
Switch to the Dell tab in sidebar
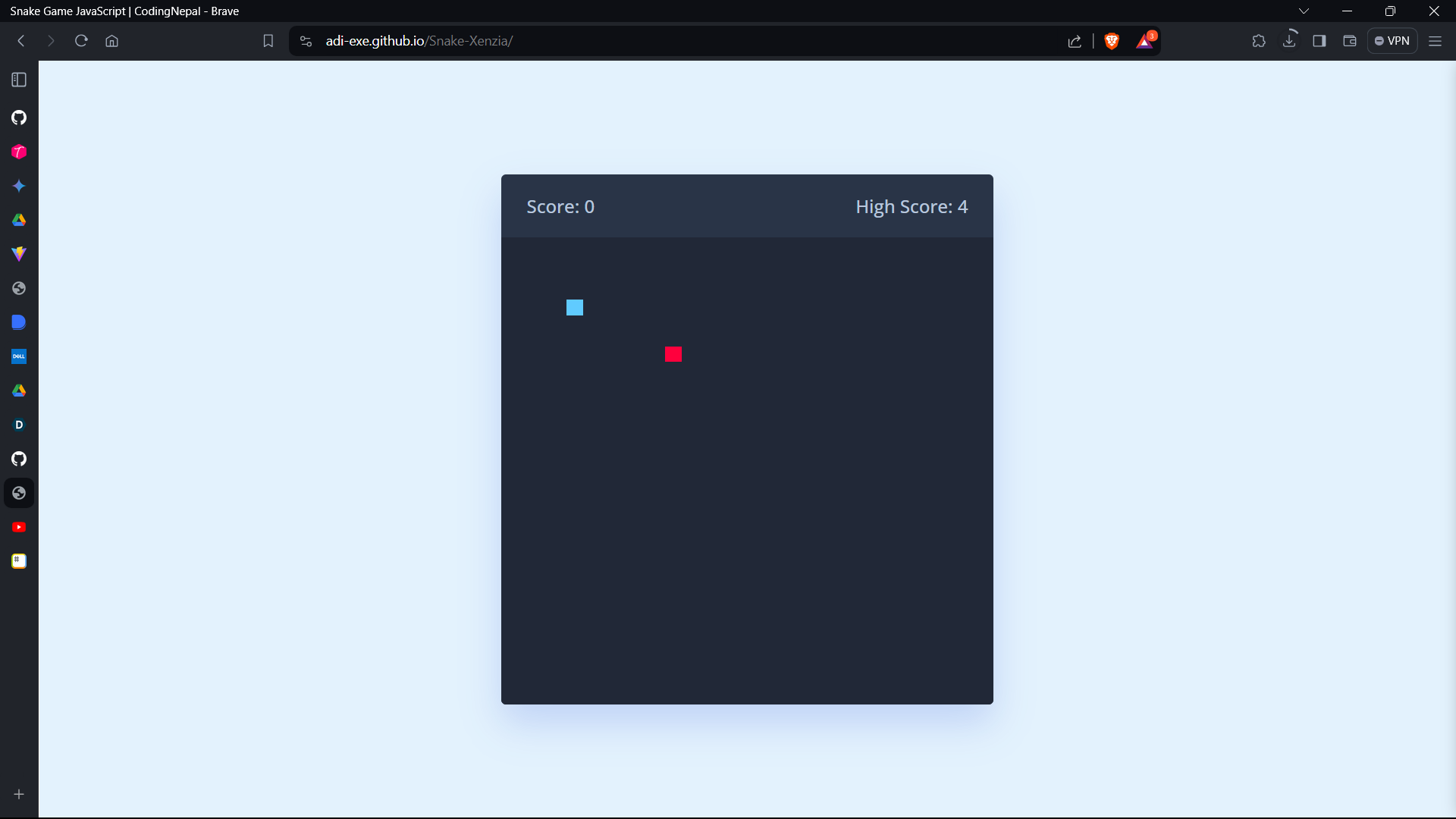[x=19, y=356]
